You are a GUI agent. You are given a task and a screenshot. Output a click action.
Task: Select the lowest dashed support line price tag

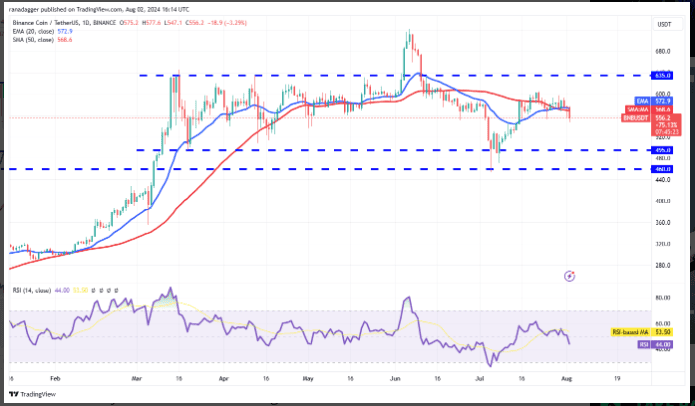click(x=662, y=169)
